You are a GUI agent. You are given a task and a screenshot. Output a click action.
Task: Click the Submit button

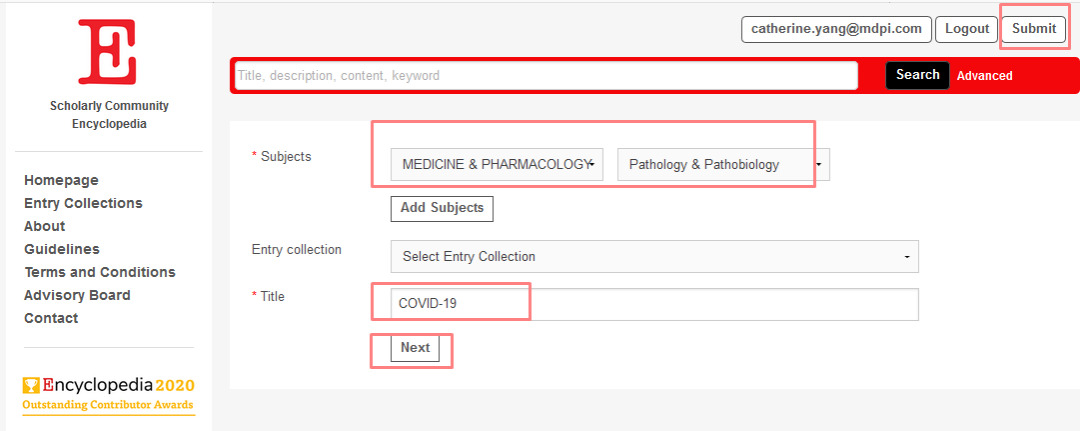[x=1034, y=29]
